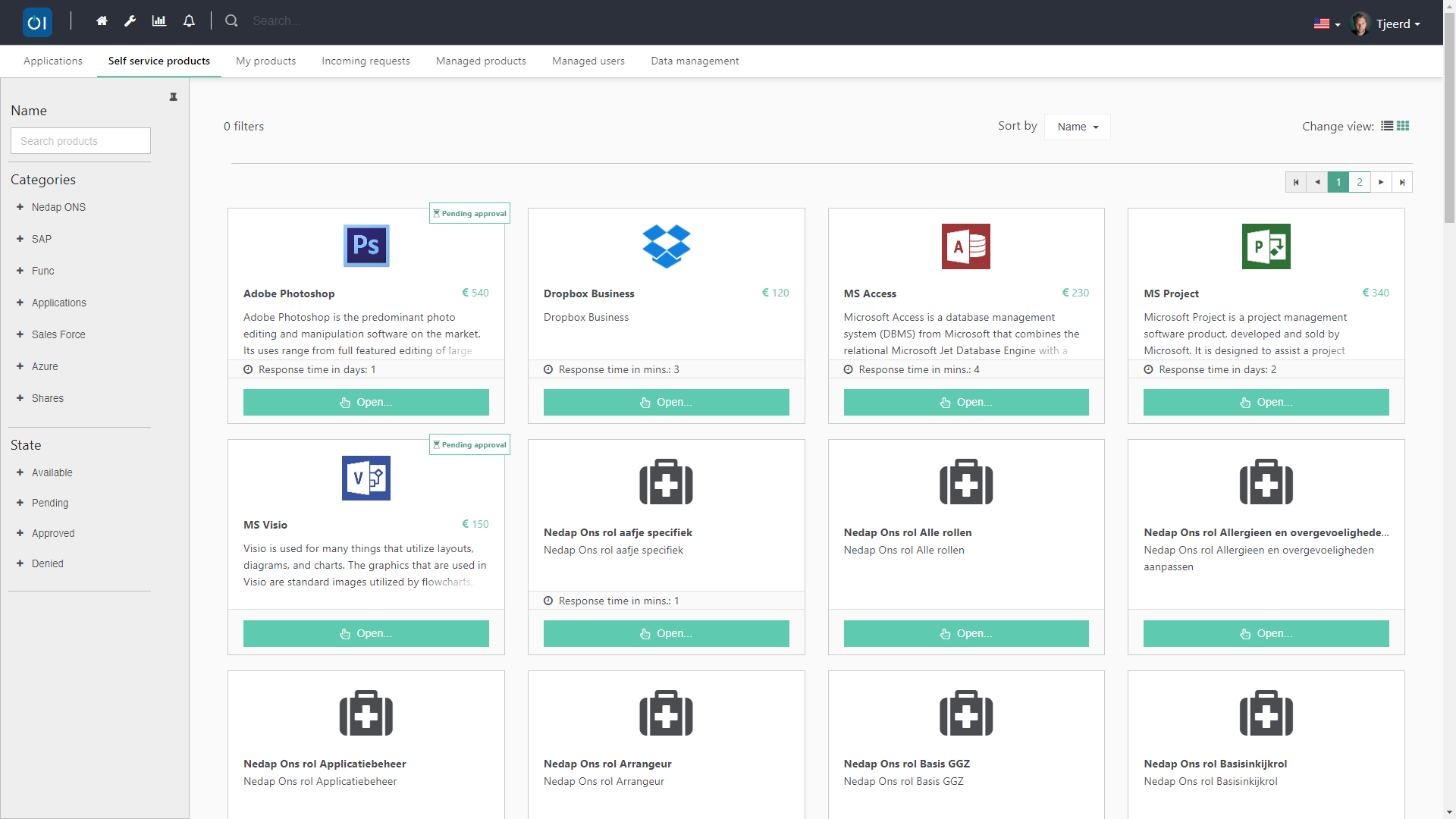This screenshot has width=1456, height=819.
Task: Go to last page of results
Action: [x=1402, y=182]
